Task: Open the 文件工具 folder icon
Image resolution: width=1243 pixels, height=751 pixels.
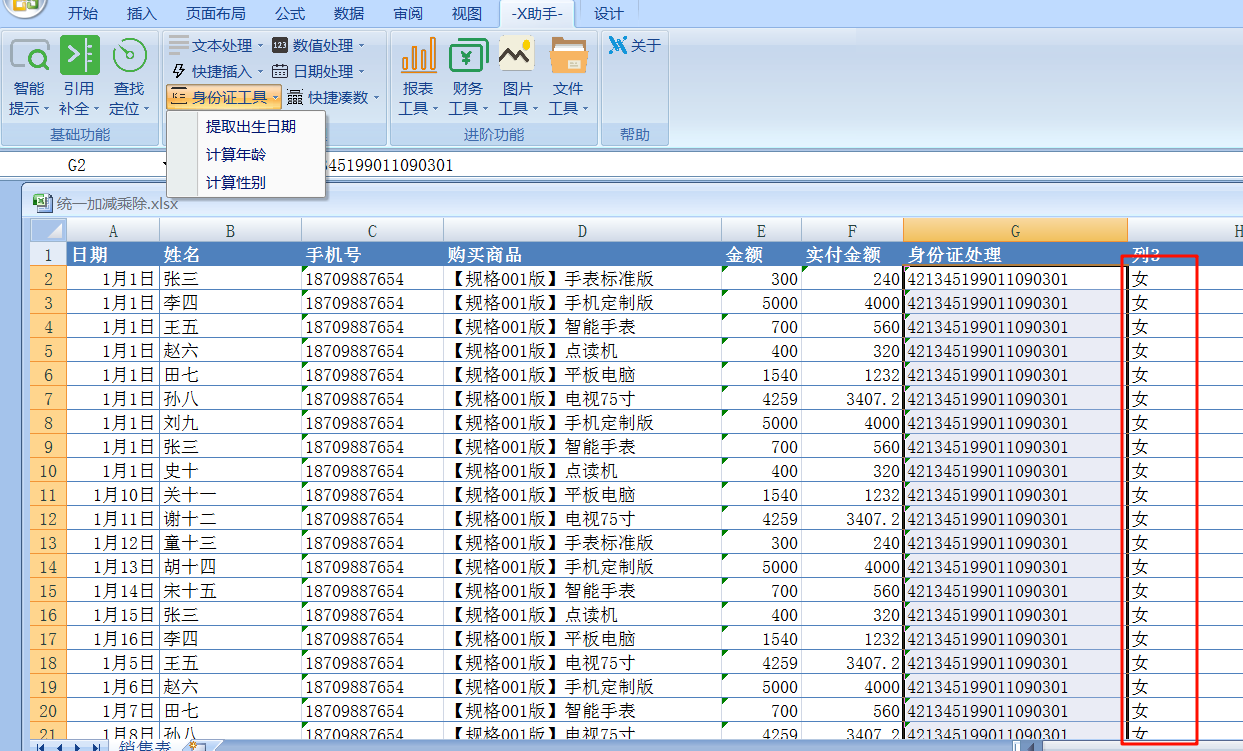Action: 568,55
